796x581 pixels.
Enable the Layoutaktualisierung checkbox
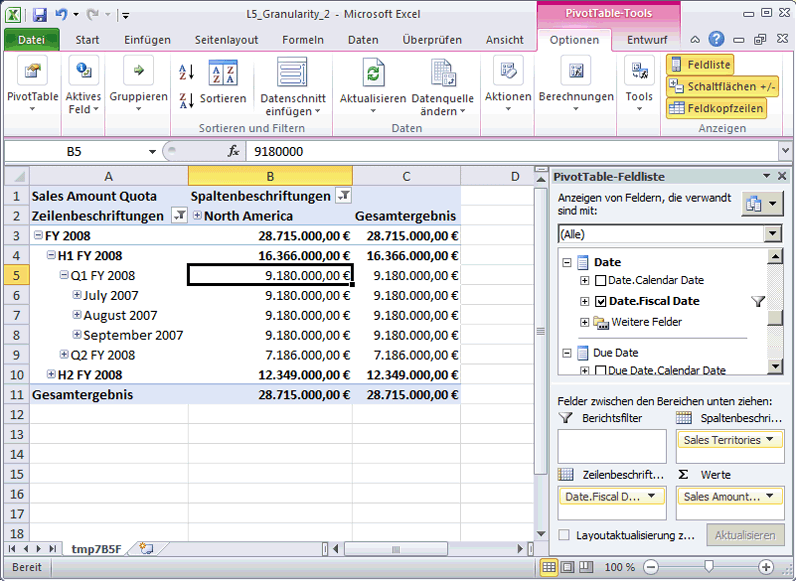[565, 535]
